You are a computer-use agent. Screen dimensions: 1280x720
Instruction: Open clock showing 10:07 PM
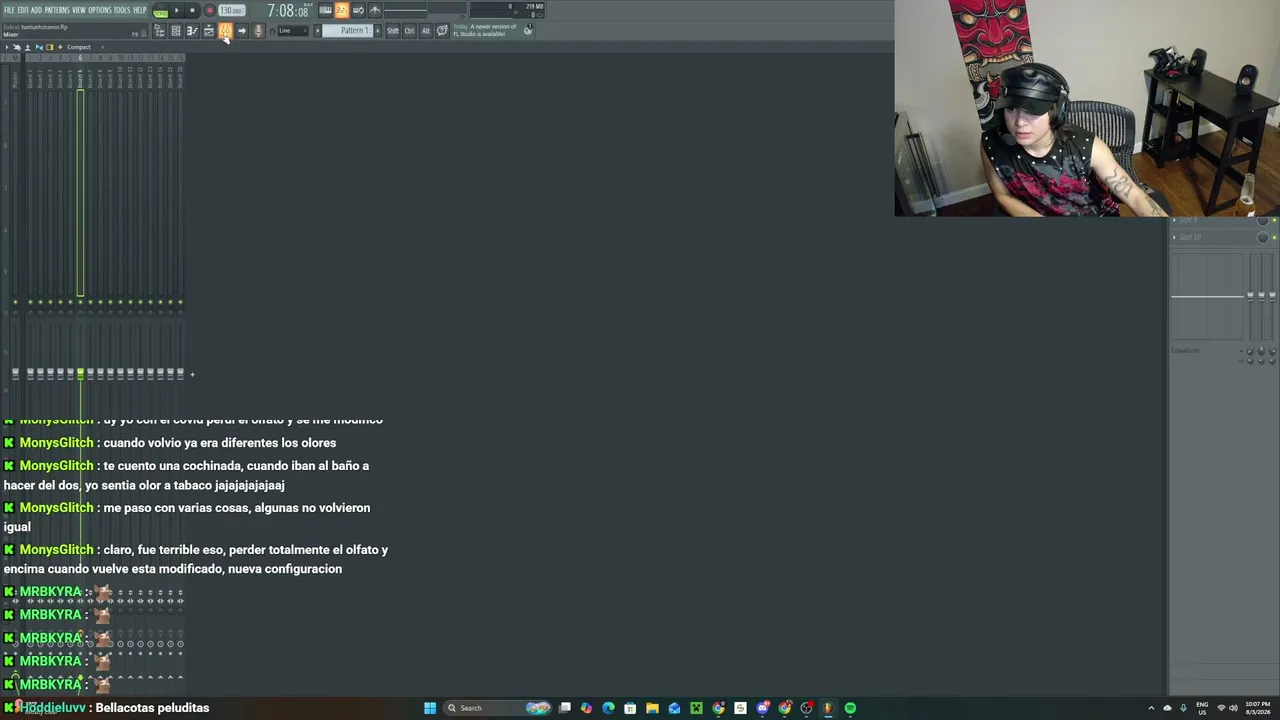tap(1257, 708)
